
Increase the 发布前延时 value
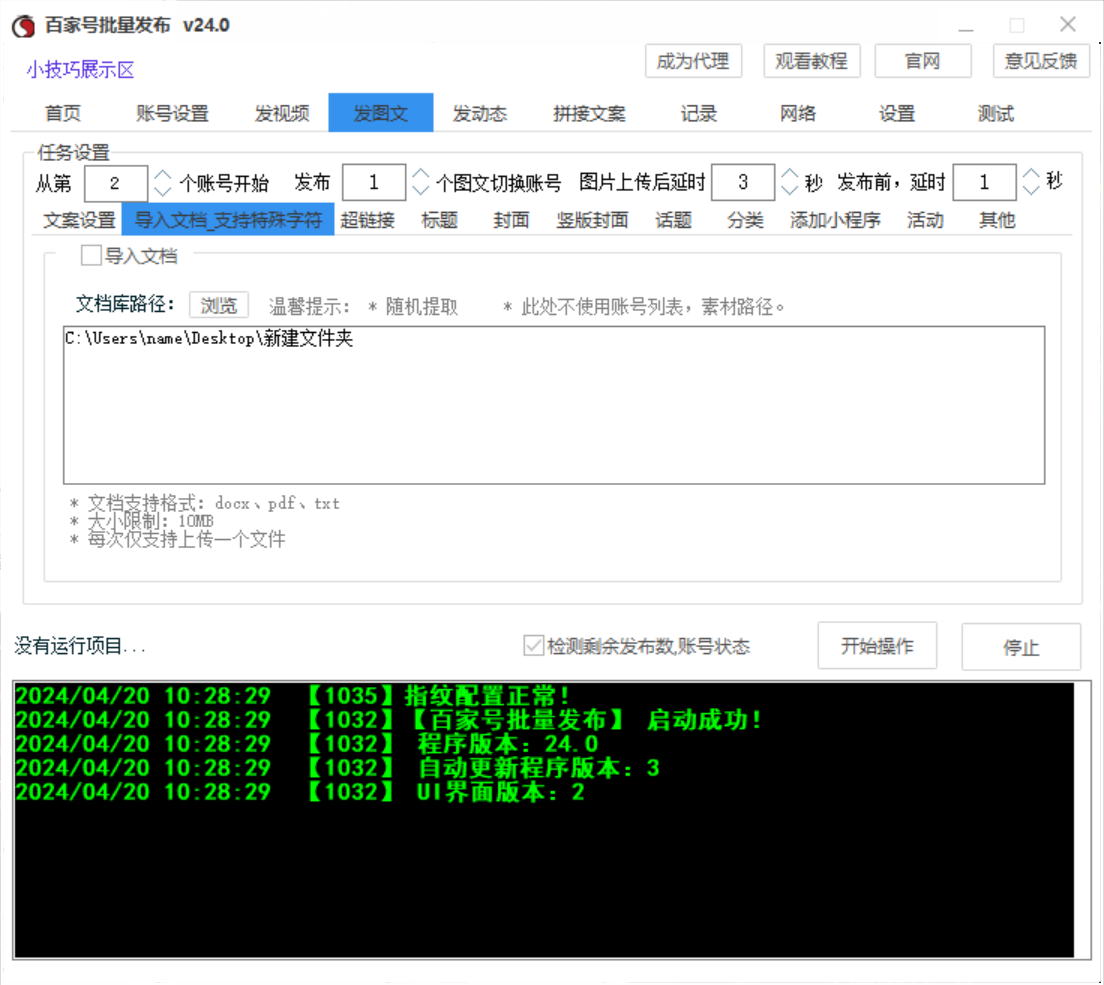[1031, 174]
